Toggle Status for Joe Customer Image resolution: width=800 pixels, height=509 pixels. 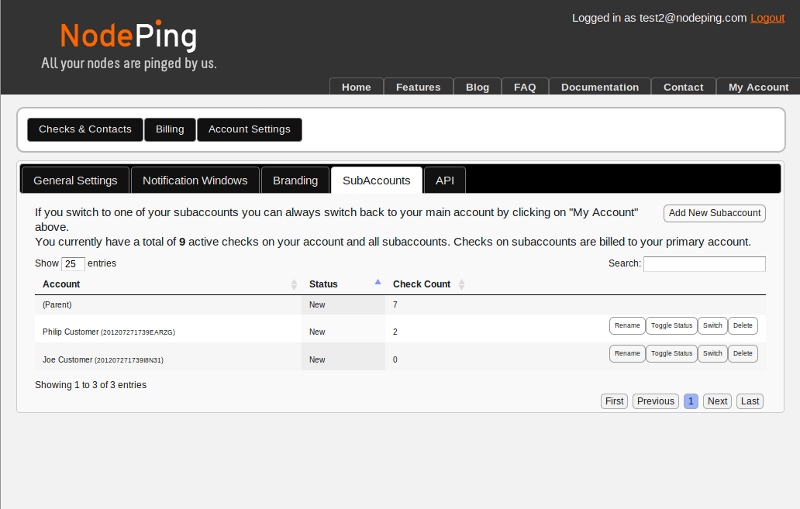coord(670,354)
